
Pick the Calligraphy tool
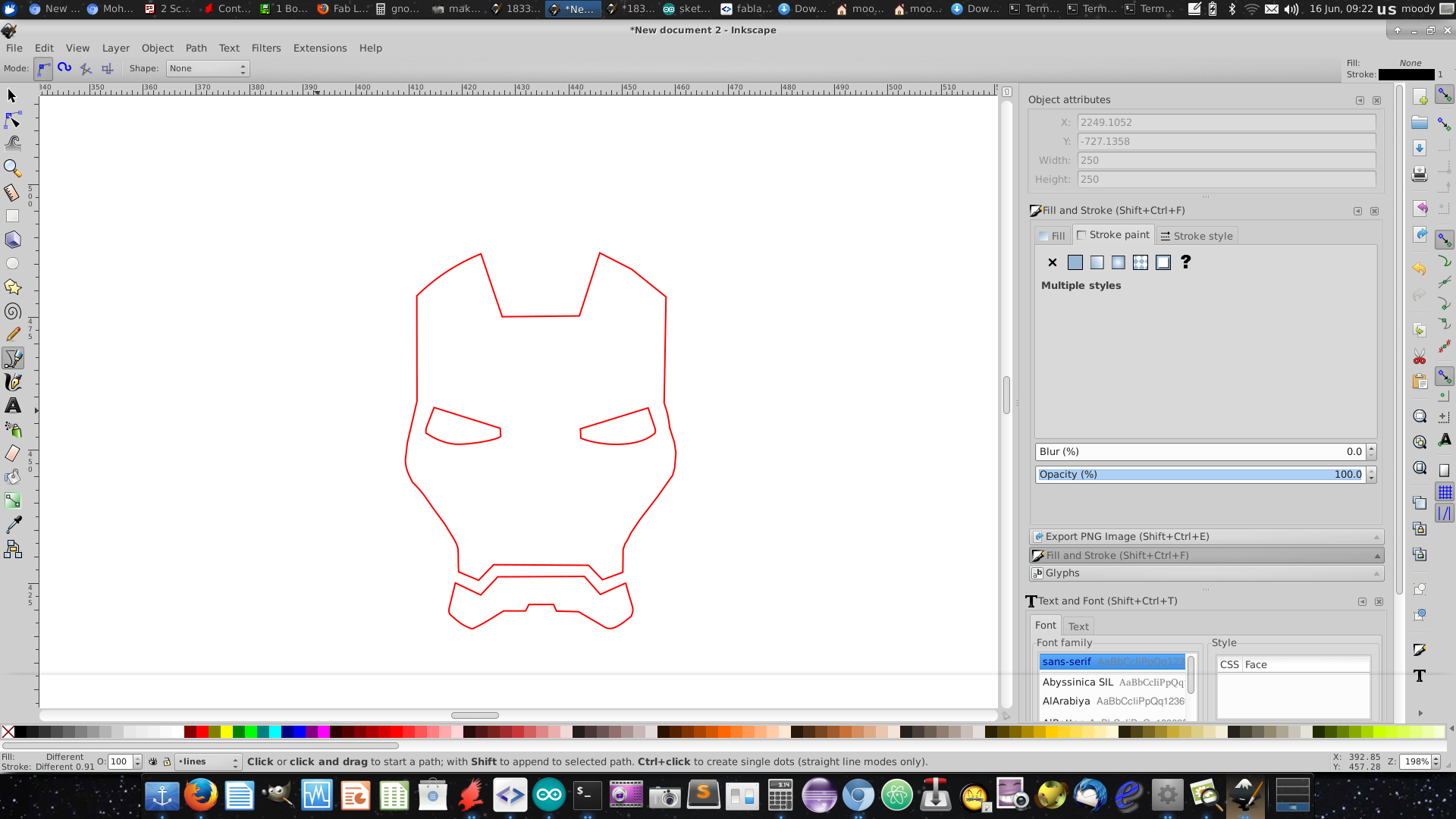[12, 381]
